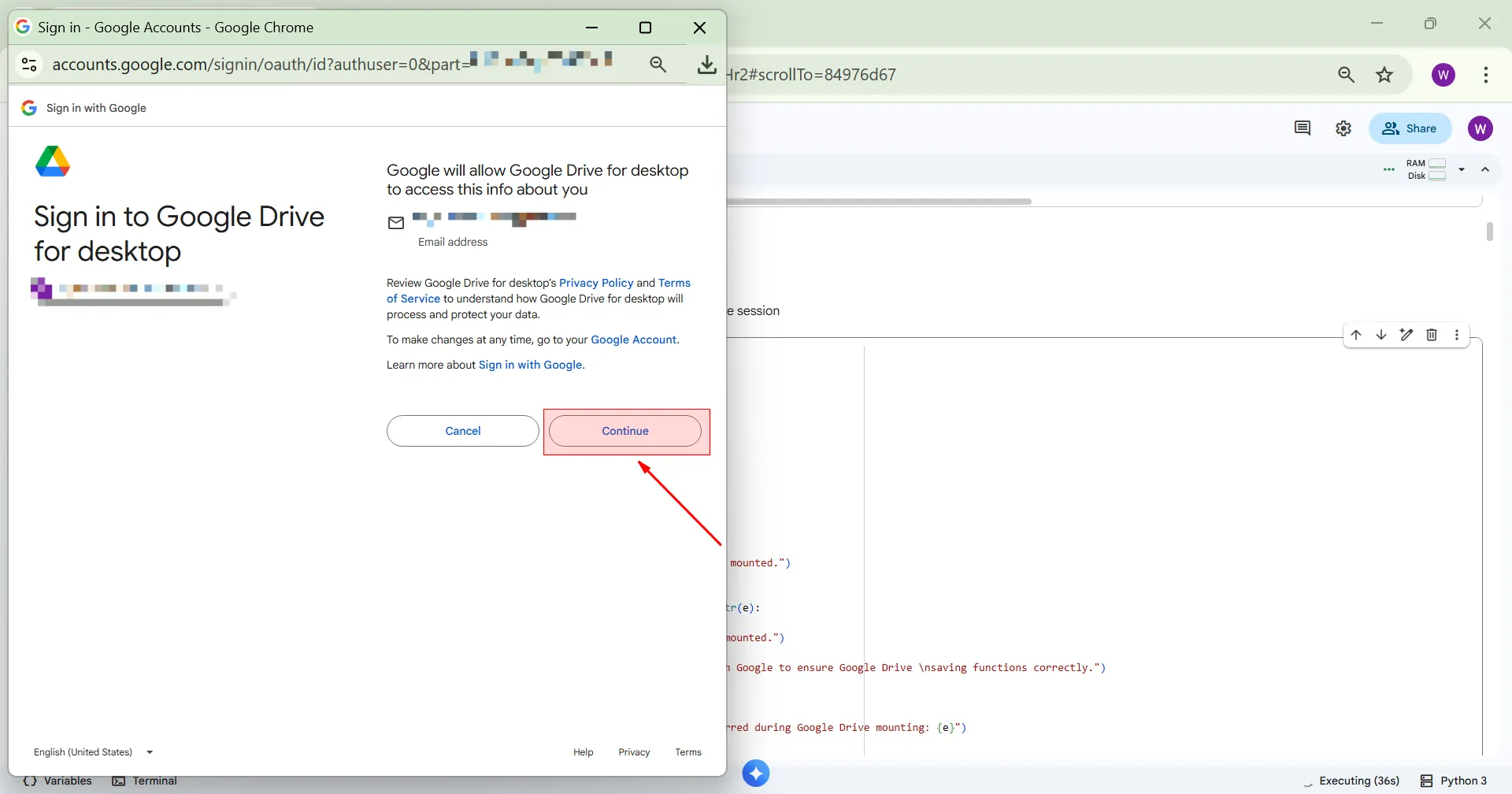
Task: Open more cell actions three-dot menu
Action: [1457, 335]
